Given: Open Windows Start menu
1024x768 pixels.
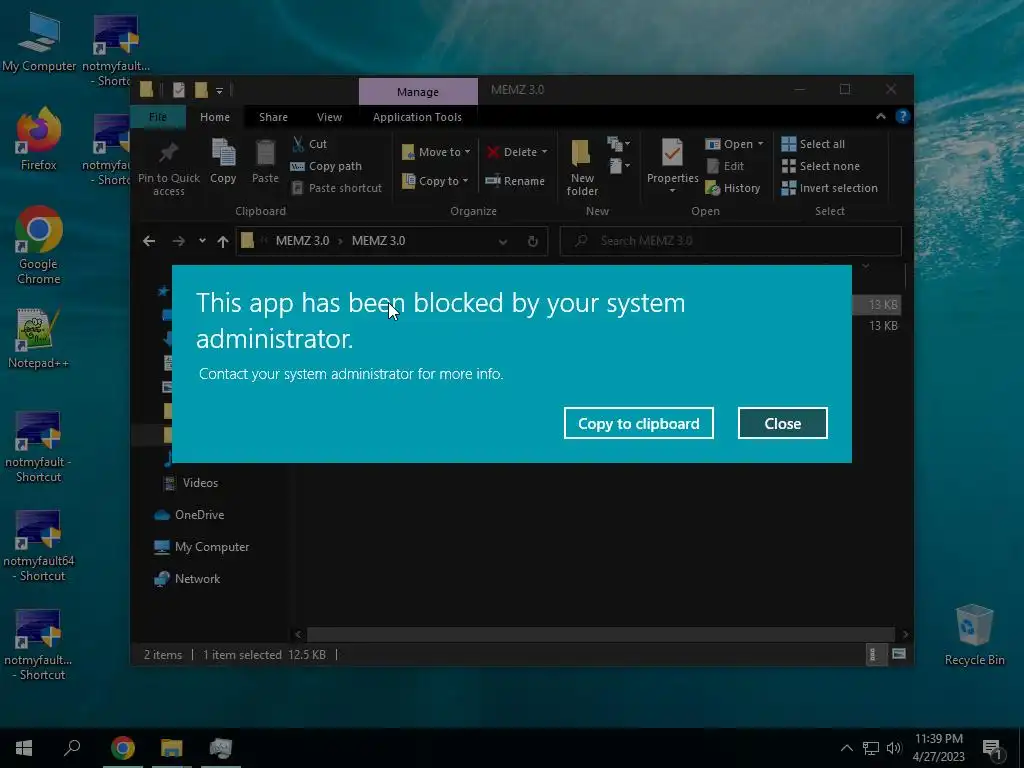Looking at the screenshot, I should pyautogui.click(x=24, y=748).
